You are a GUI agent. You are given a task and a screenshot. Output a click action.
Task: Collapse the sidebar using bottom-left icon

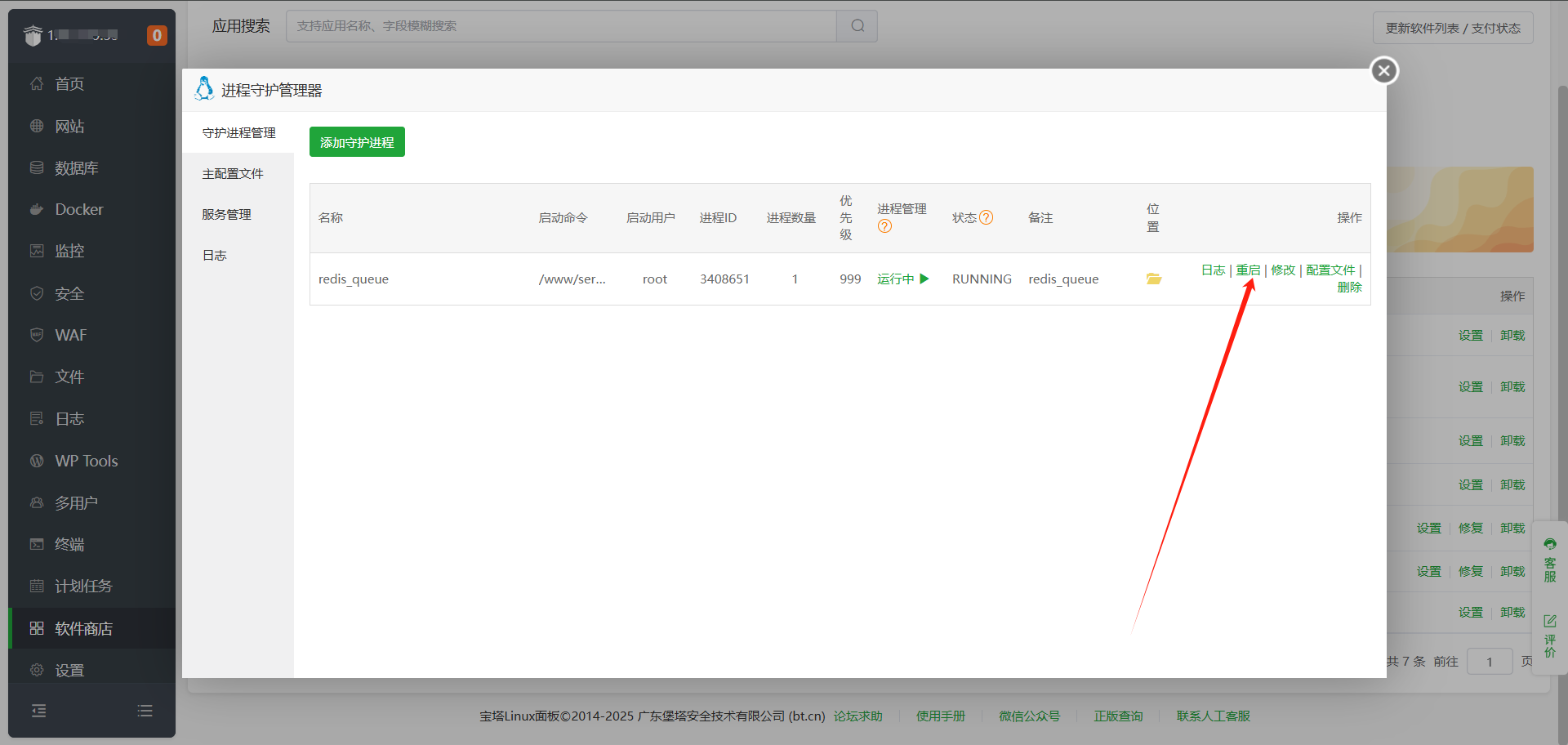tap(38, 711)
